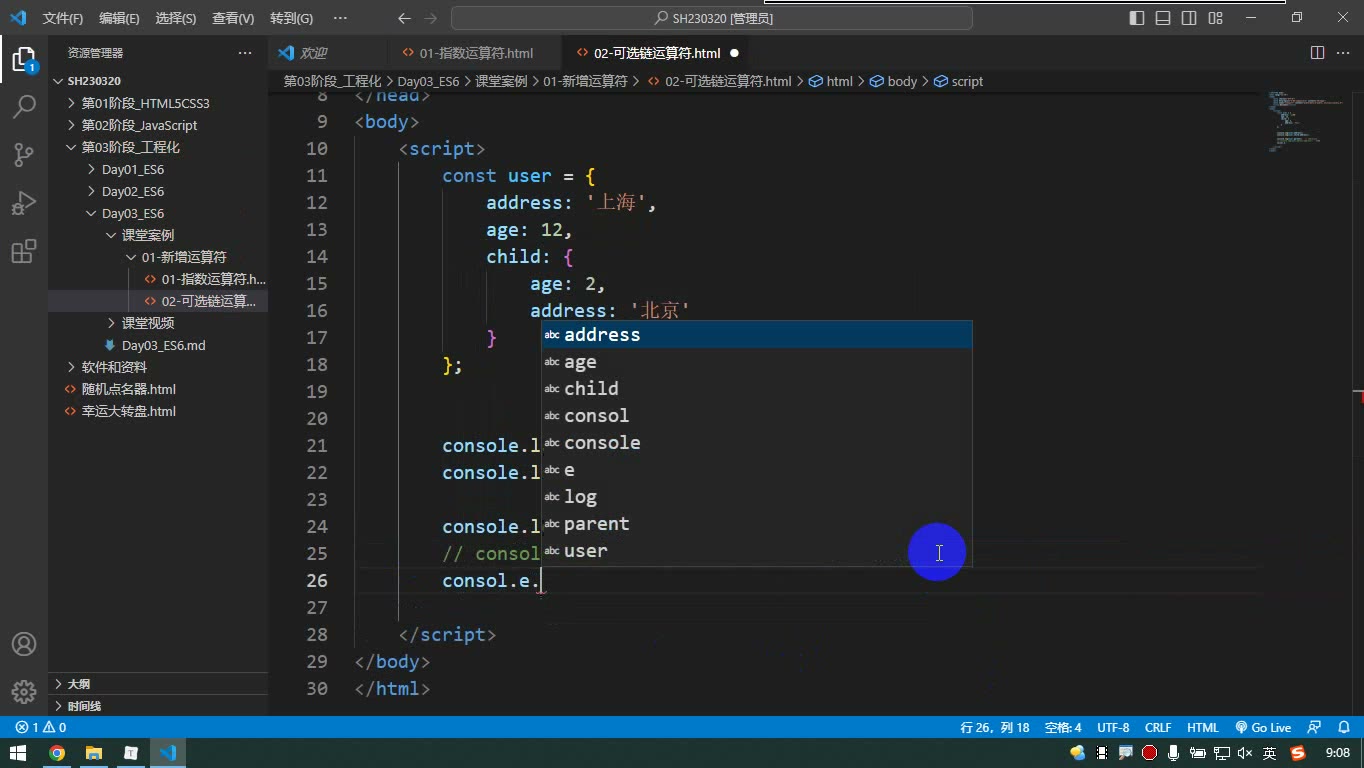Click Go Live in status bar

1263,728
